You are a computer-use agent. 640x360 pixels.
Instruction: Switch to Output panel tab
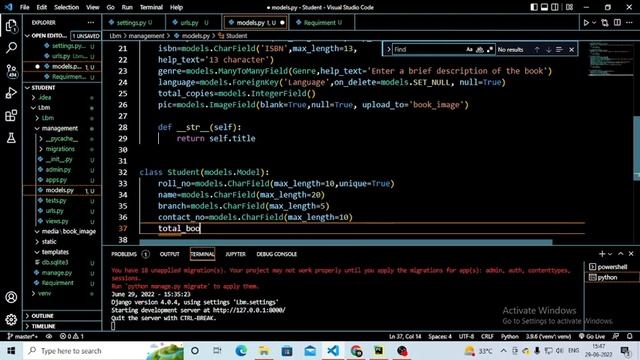(169, 254)
